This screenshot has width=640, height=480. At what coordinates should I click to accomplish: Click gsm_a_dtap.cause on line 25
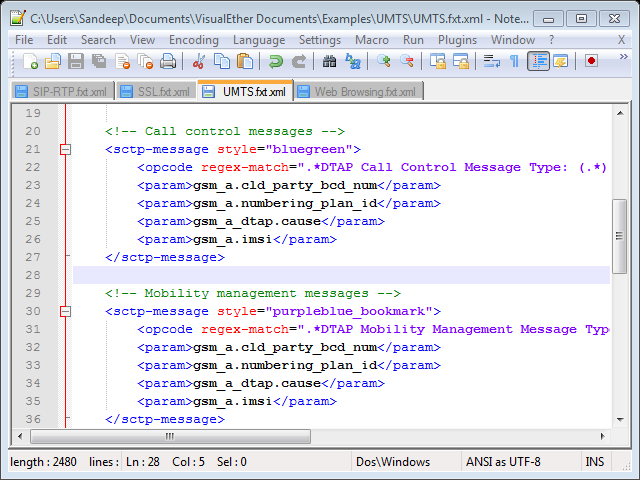[x=257, y=222]
